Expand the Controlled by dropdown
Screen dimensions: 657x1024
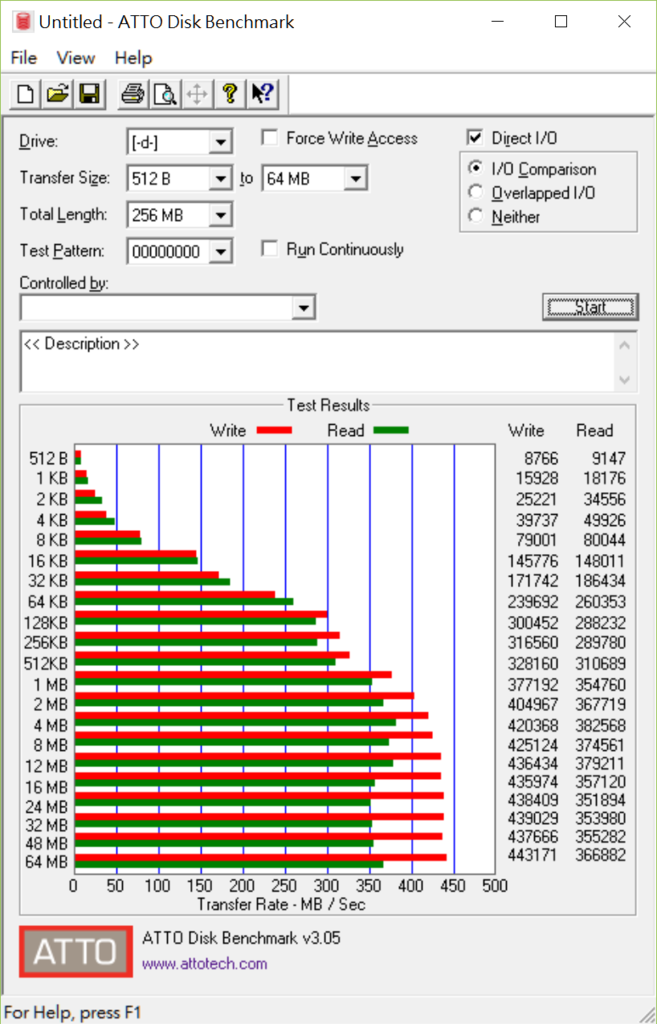pyautogui.click(x=304, y=308)
